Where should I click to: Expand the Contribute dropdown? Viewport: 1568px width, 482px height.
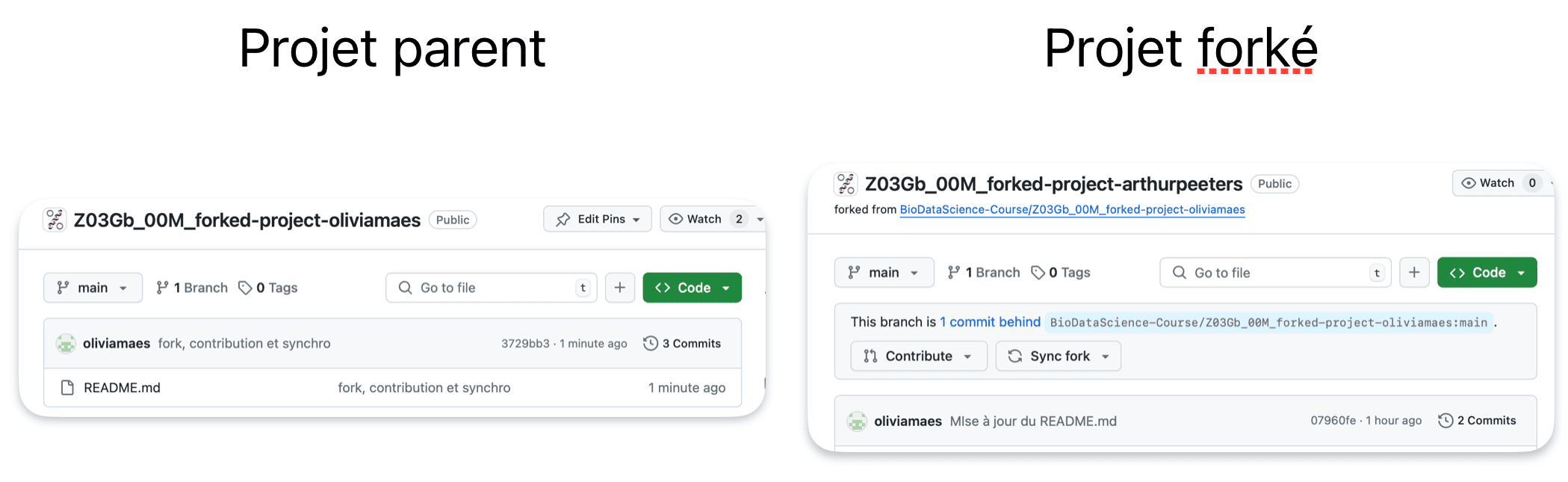click(918, 356)
